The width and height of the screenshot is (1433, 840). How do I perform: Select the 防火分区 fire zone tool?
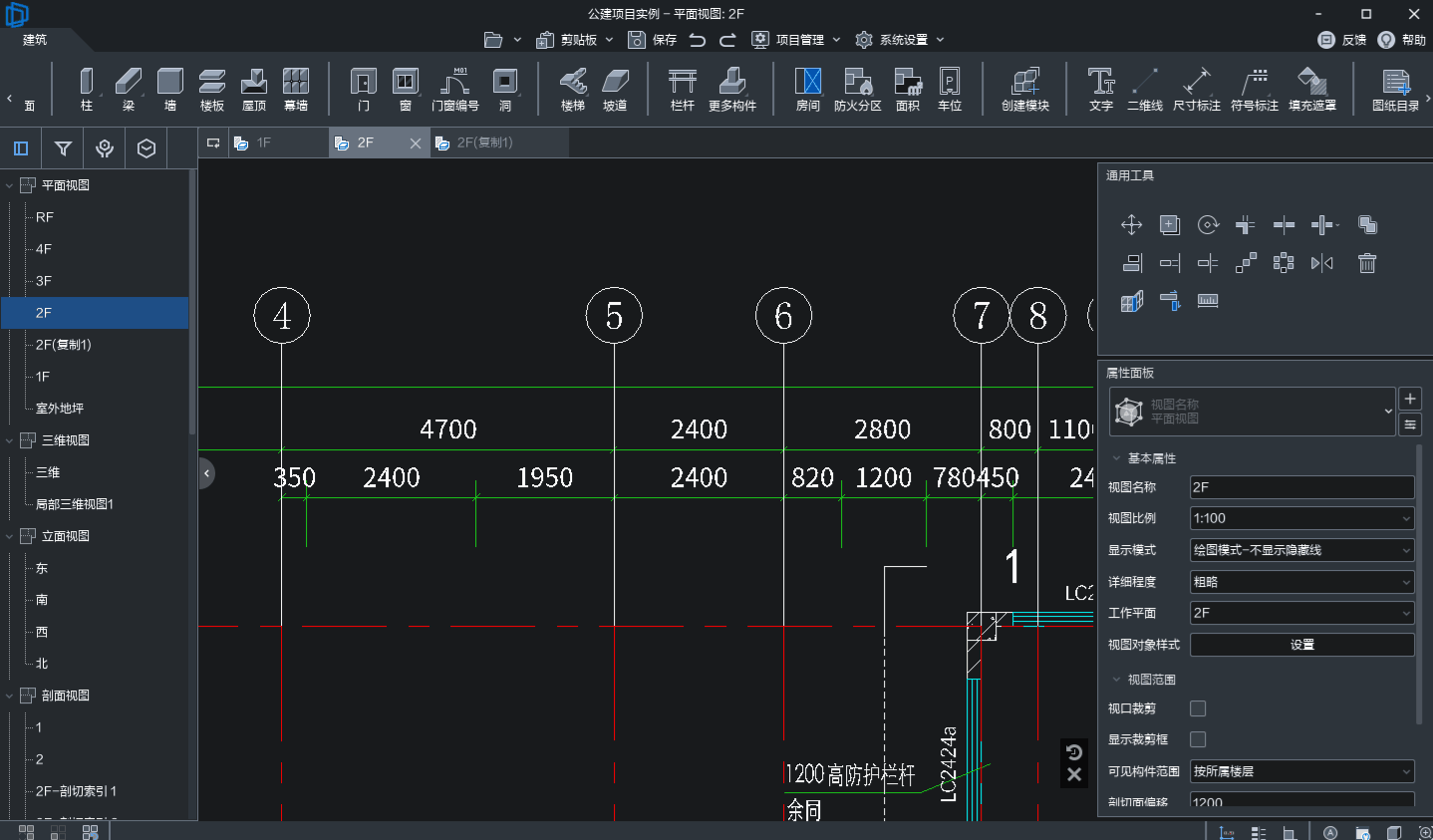858,90
